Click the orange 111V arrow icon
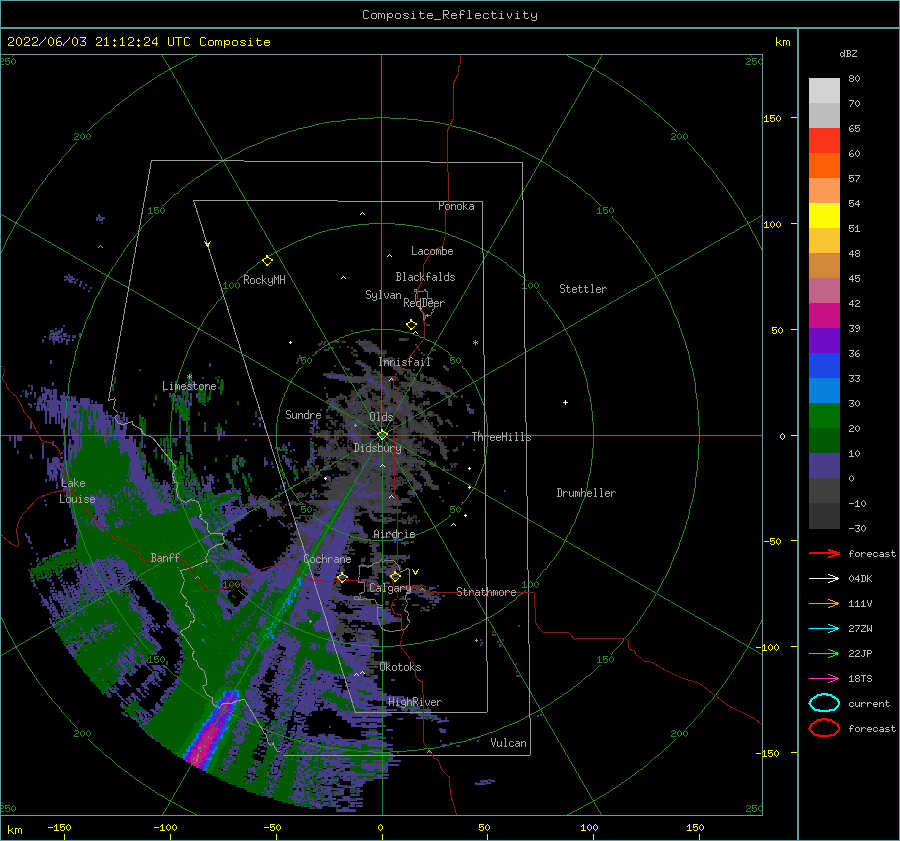This screenshot has height=841, width=900. coord(824,603)
